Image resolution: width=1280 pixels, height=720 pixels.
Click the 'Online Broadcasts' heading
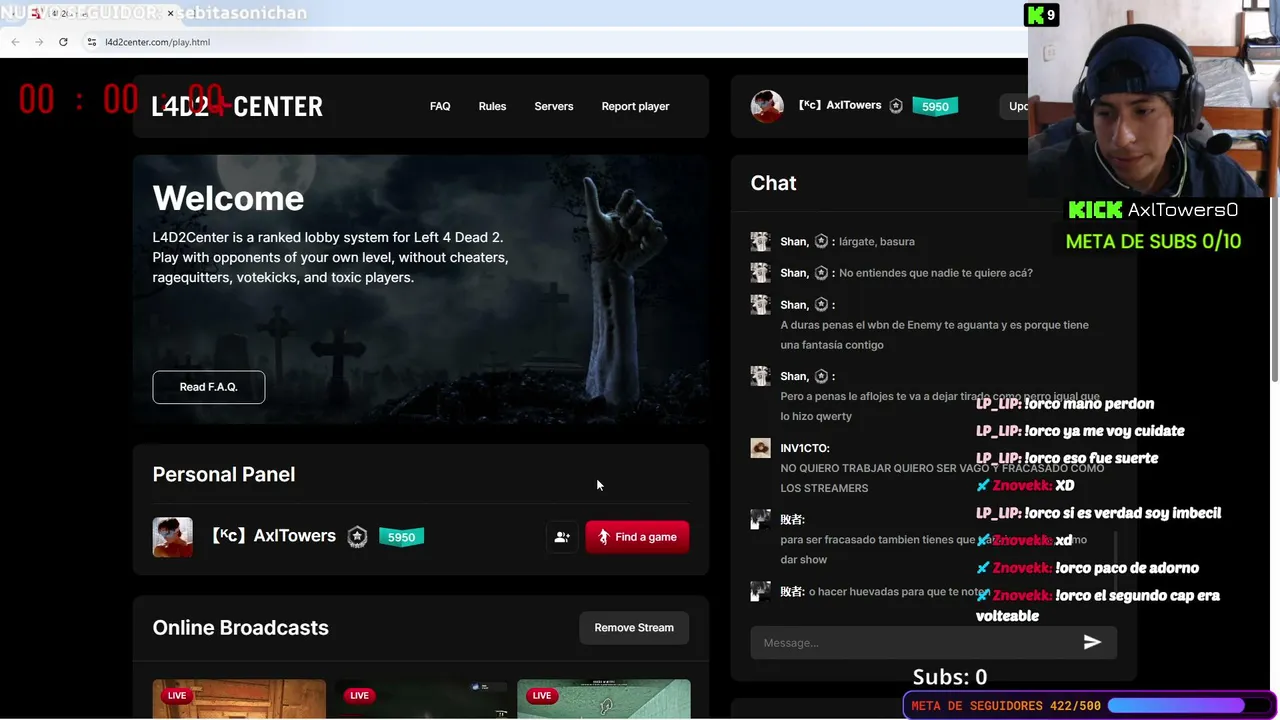pos(240,628)
